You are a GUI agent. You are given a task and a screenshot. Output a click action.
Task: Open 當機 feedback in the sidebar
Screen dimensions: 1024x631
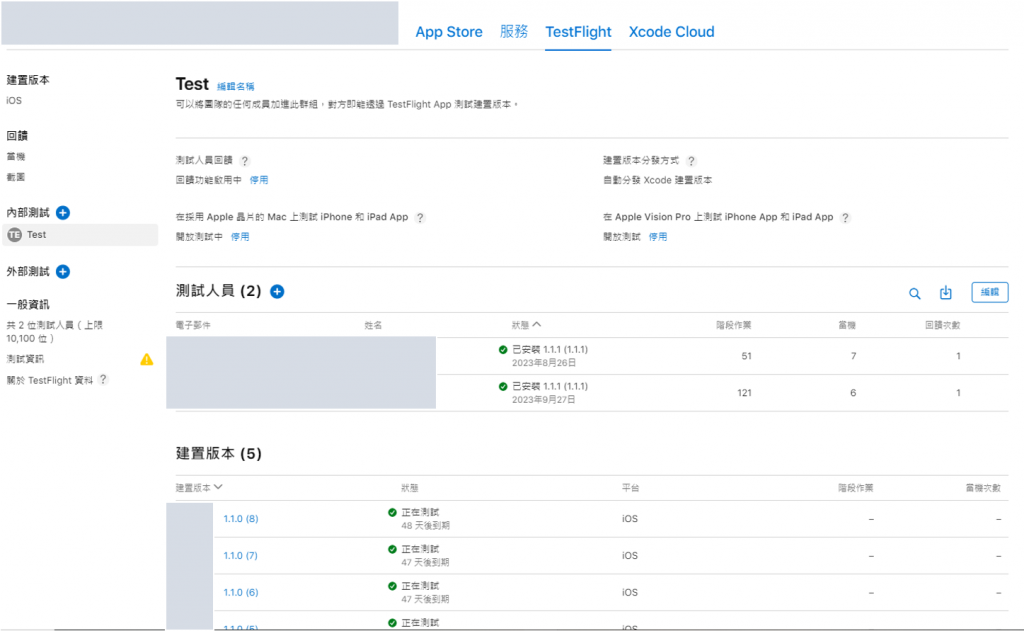(x=16, y=157)
